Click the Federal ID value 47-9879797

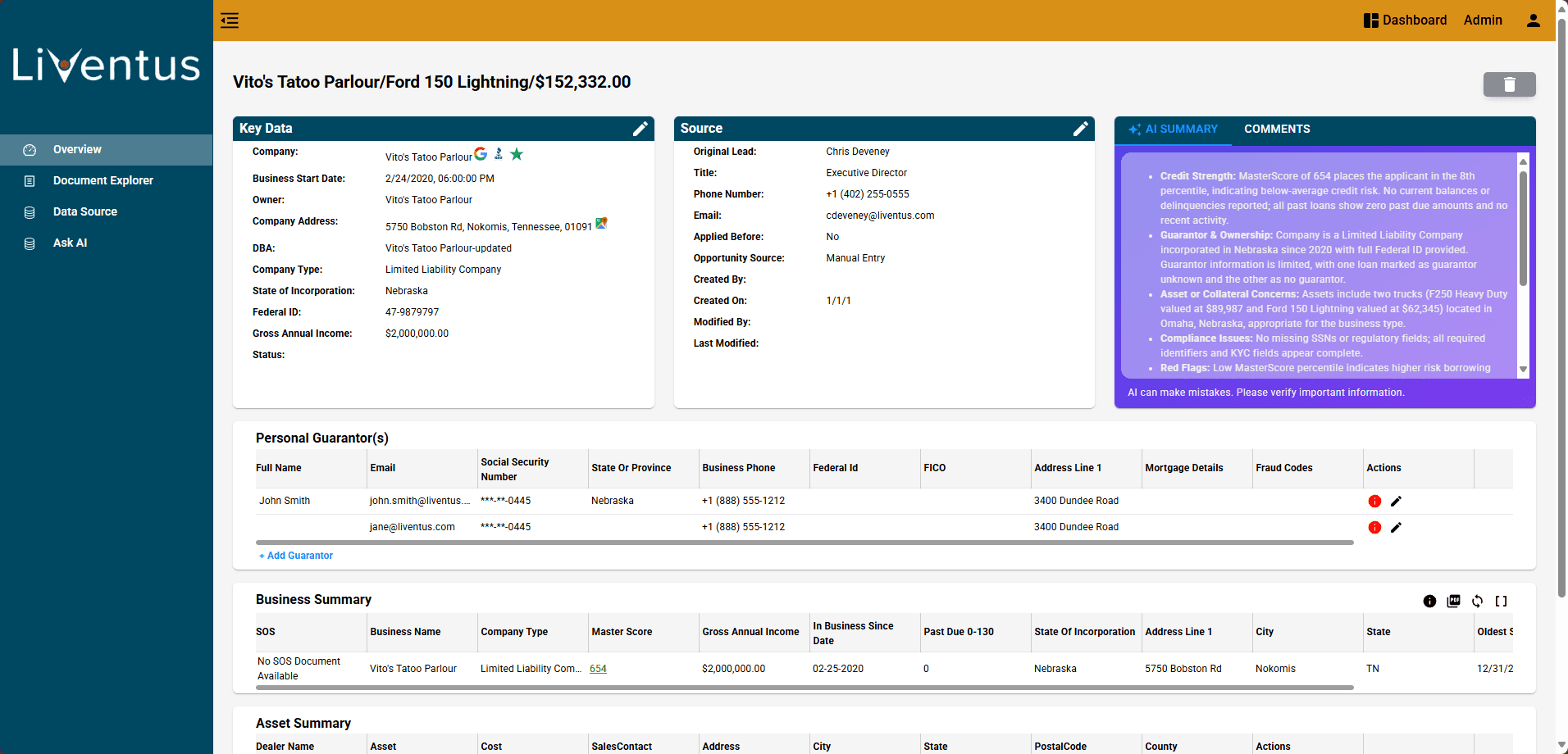click(412, 312)
